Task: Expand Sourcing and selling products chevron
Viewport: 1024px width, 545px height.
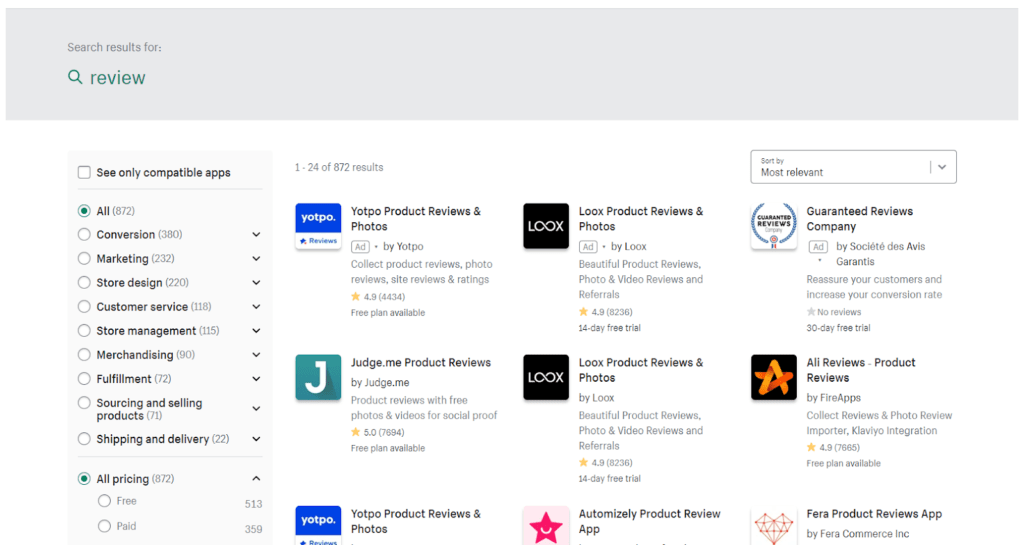Action: pos(256,409)
